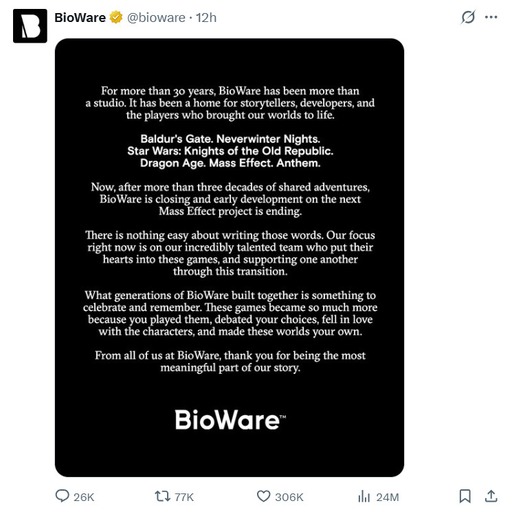Open the share post upload icon
Screen dimensions: 512x512
[491, 496]
